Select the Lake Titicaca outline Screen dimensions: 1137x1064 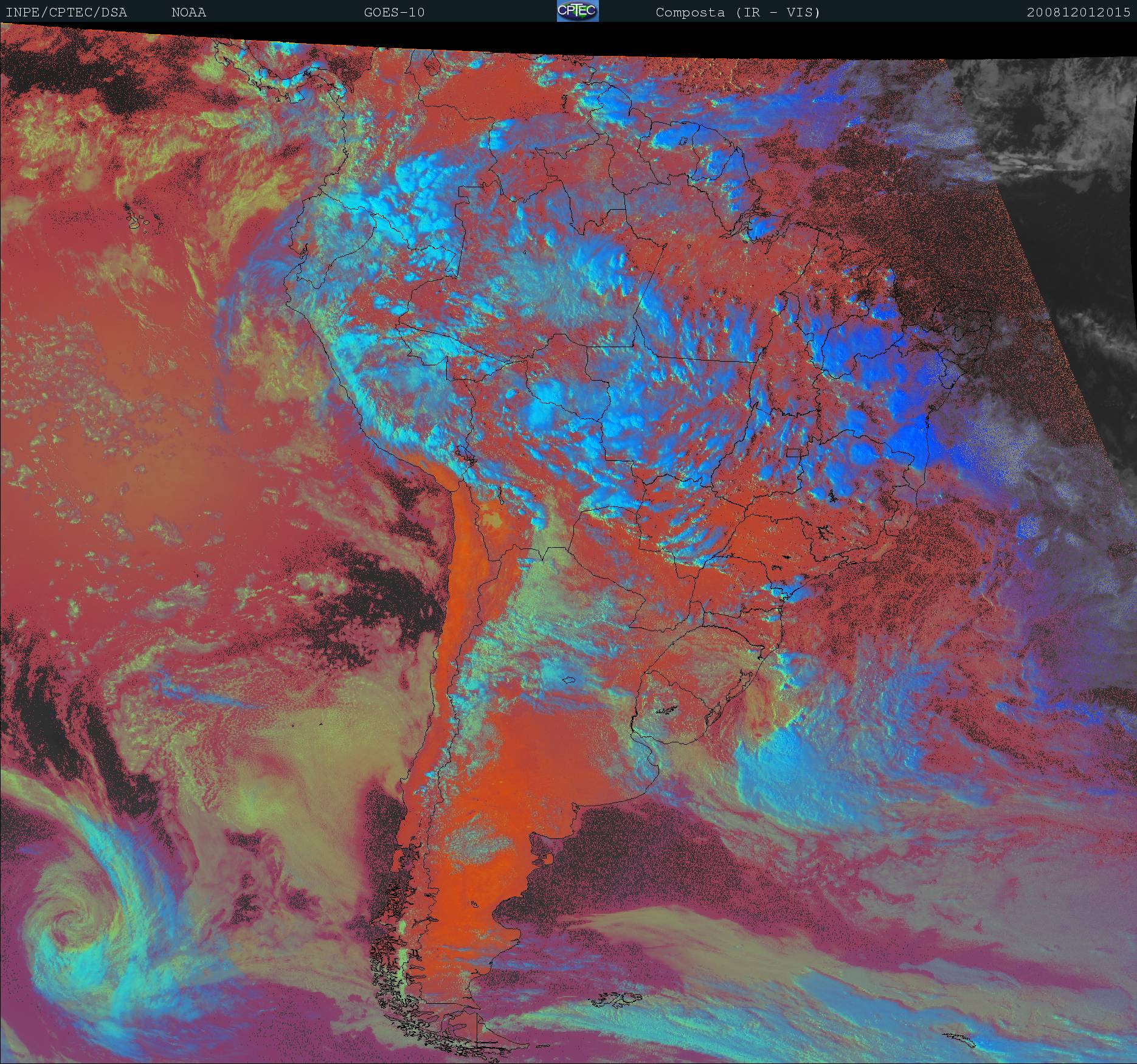click(x=465, y=453)
